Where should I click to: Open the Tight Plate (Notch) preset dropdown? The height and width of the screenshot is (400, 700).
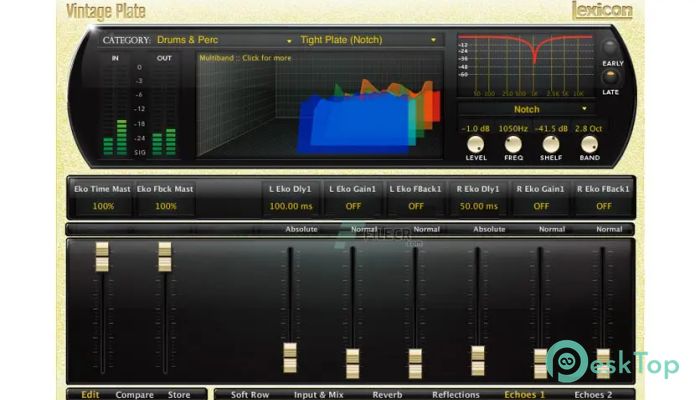click(x=368, y=40)
